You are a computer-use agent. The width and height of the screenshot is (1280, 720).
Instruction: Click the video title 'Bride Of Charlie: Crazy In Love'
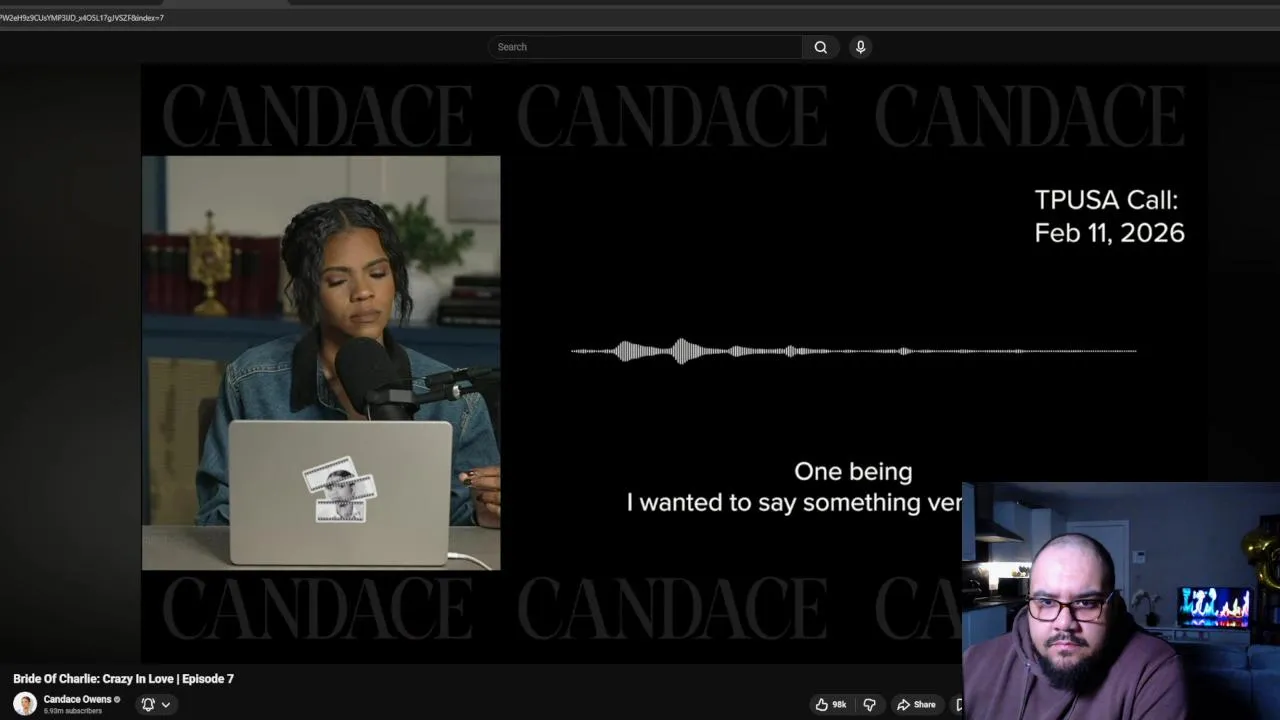(x=123, y=678)
